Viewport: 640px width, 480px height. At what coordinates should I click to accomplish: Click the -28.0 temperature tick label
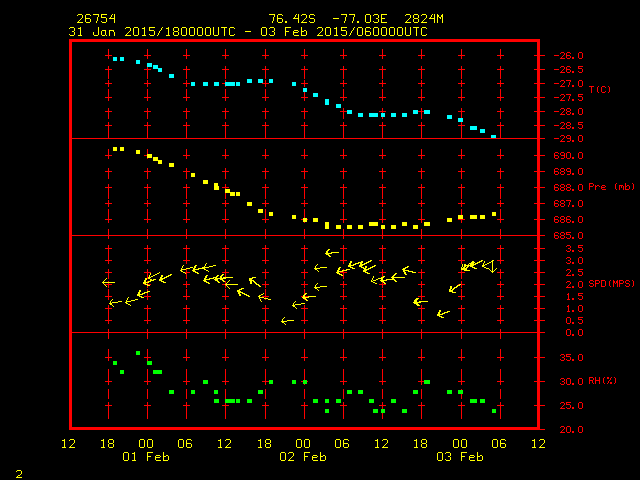(568, 112)
